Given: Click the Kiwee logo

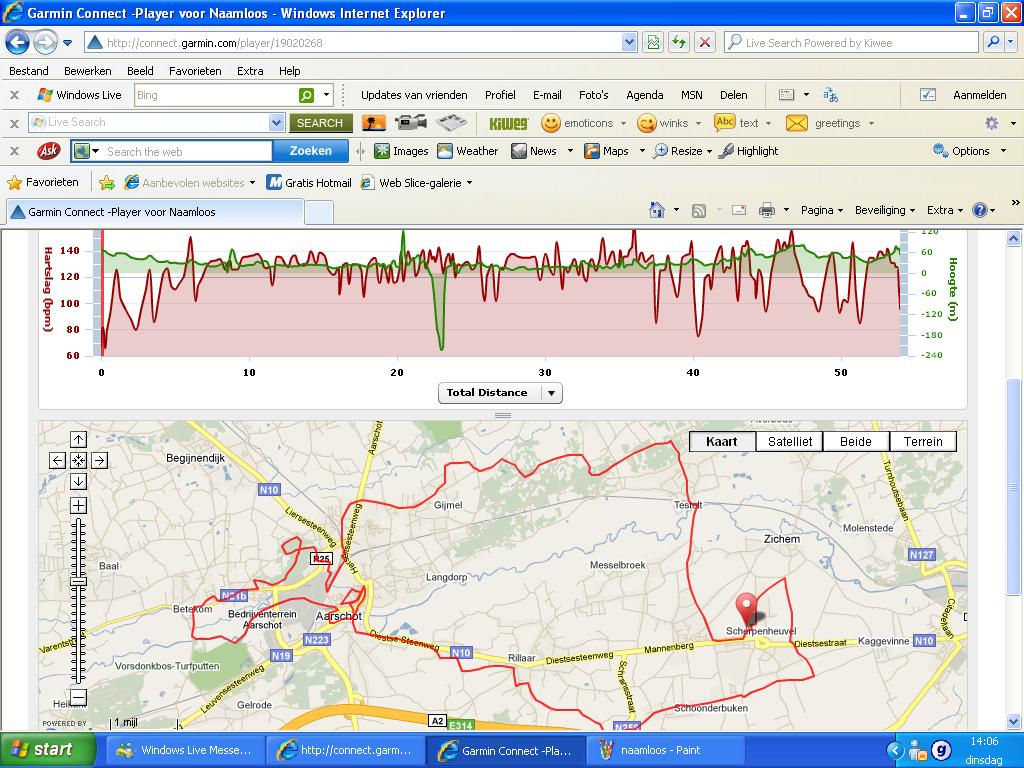Looking at the screenshot, I should 508,123.
